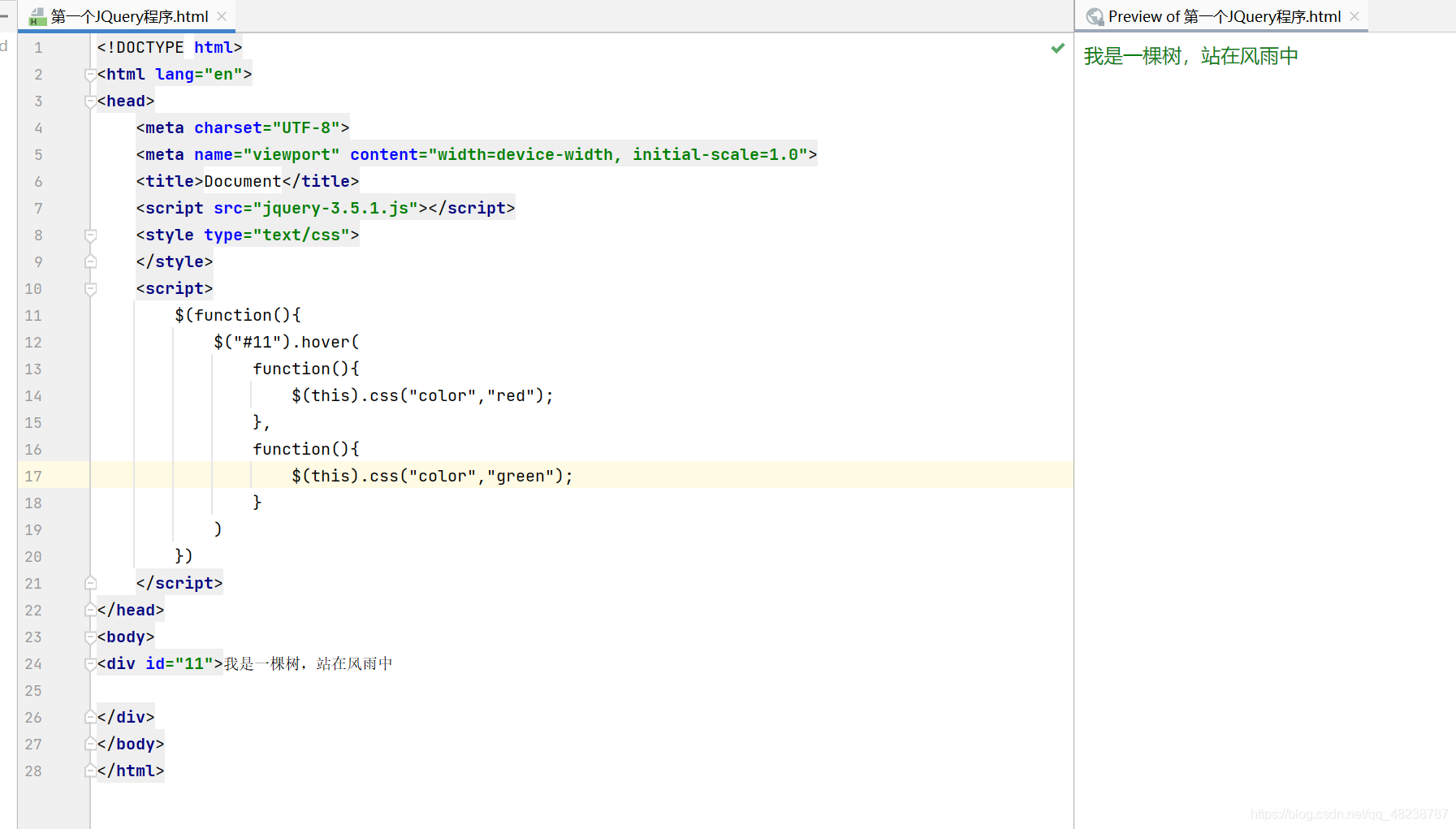Screen dimensions: 1456x829
Task: Click the preview globe icon on Preview tab
Action: tap(1095, 16)
